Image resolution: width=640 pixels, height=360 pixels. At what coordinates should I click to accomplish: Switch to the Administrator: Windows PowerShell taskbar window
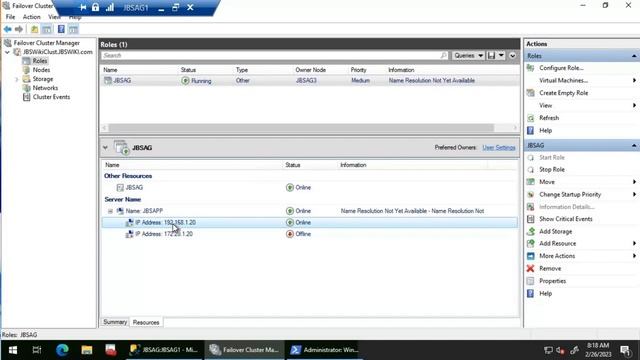(324, 350)
